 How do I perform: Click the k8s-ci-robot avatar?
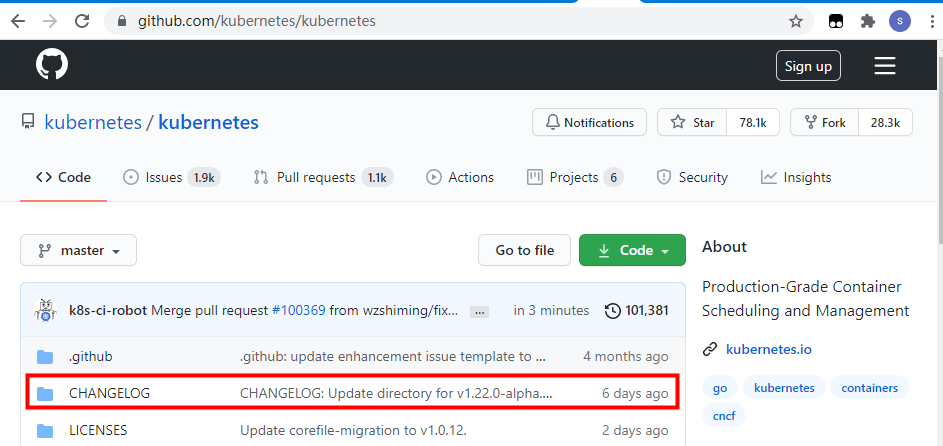[x=45, y=311]
